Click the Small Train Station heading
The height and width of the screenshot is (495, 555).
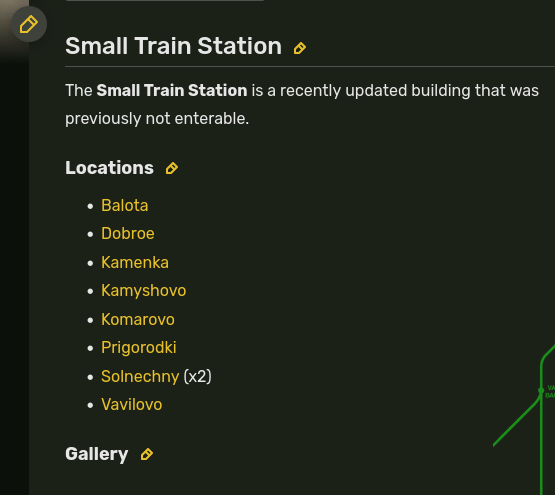[x=173, y=46]
